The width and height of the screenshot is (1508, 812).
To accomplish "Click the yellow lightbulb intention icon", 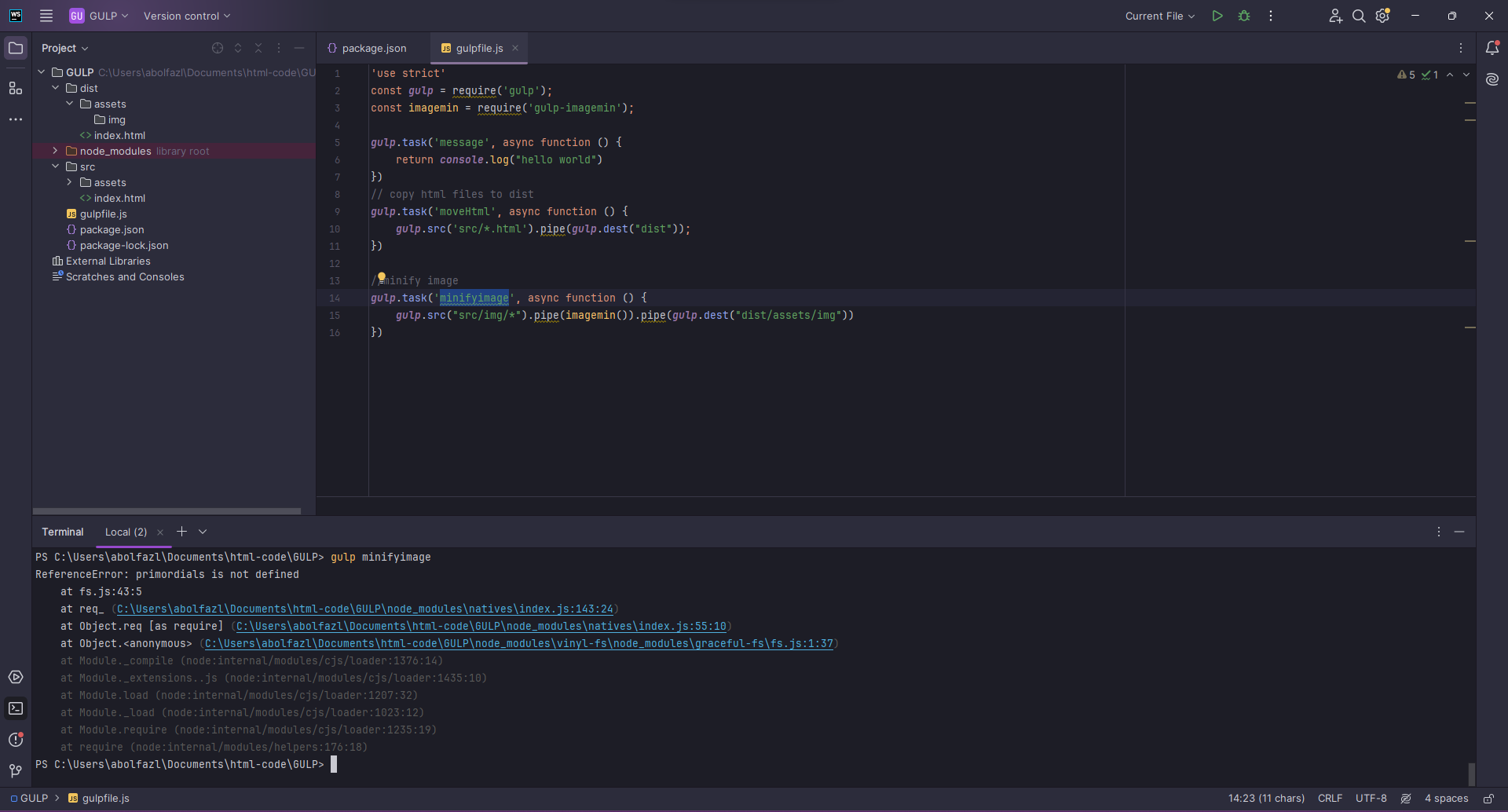I will coord(382,277).
